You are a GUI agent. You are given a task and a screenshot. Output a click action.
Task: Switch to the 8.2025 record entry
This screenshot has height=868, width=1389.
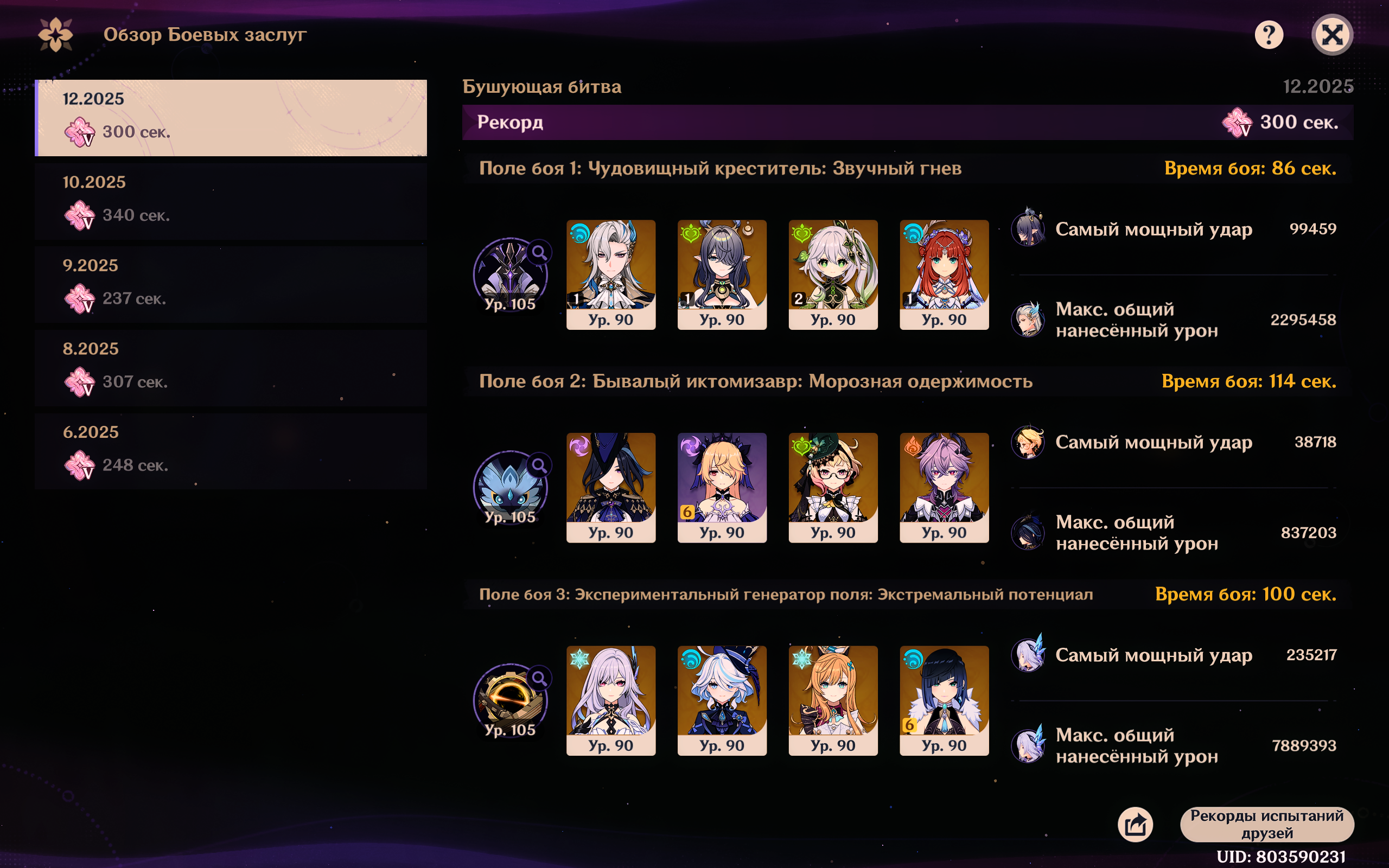click(x=231, y=368)
